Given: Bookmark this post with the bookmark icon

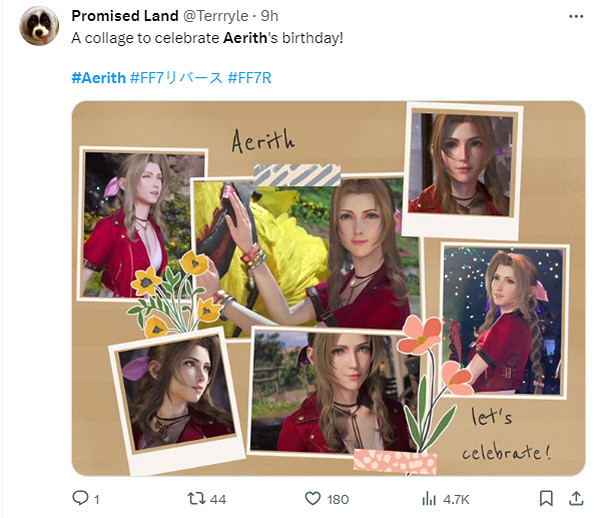Looking at the screenshot, I should (546, 498).
